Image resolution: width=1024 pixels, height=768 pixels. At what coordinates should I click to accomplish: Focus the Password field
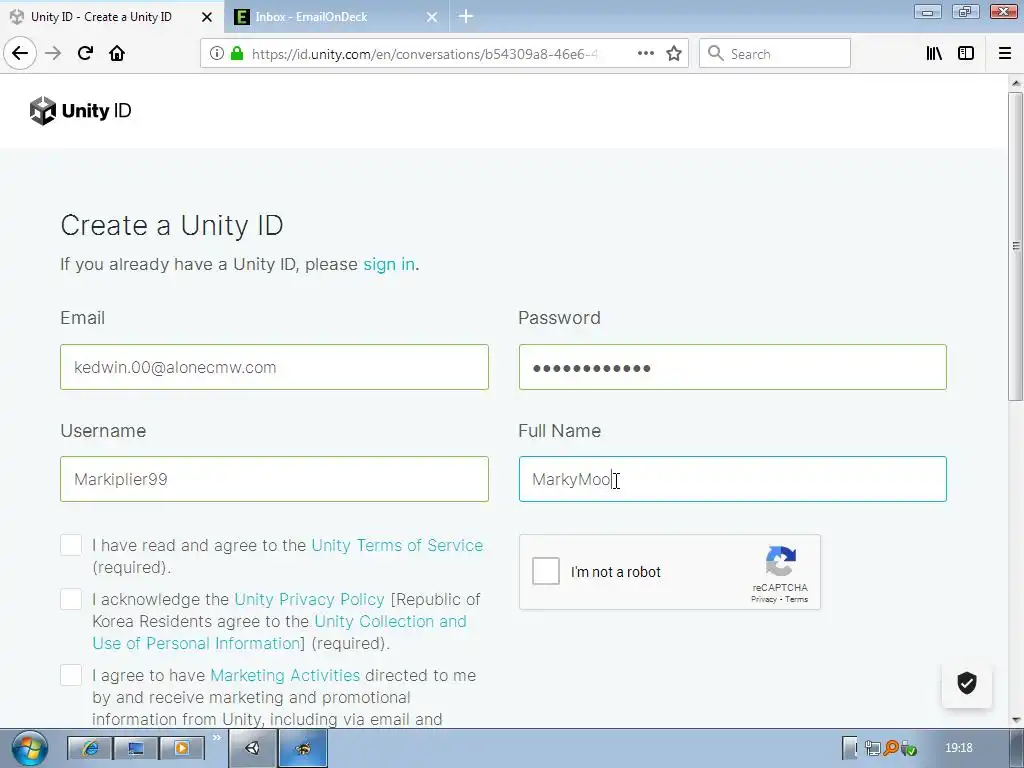(x=733, y=367)
